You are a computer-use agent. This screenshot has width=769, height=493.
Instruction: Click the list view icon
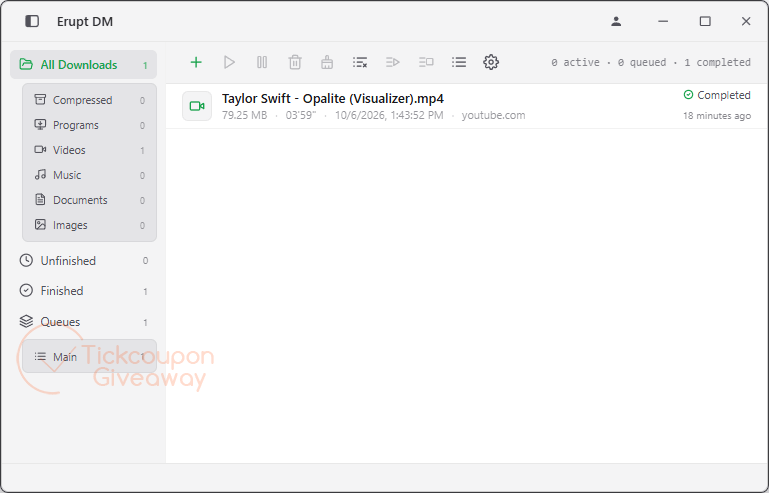coord(459,62)
